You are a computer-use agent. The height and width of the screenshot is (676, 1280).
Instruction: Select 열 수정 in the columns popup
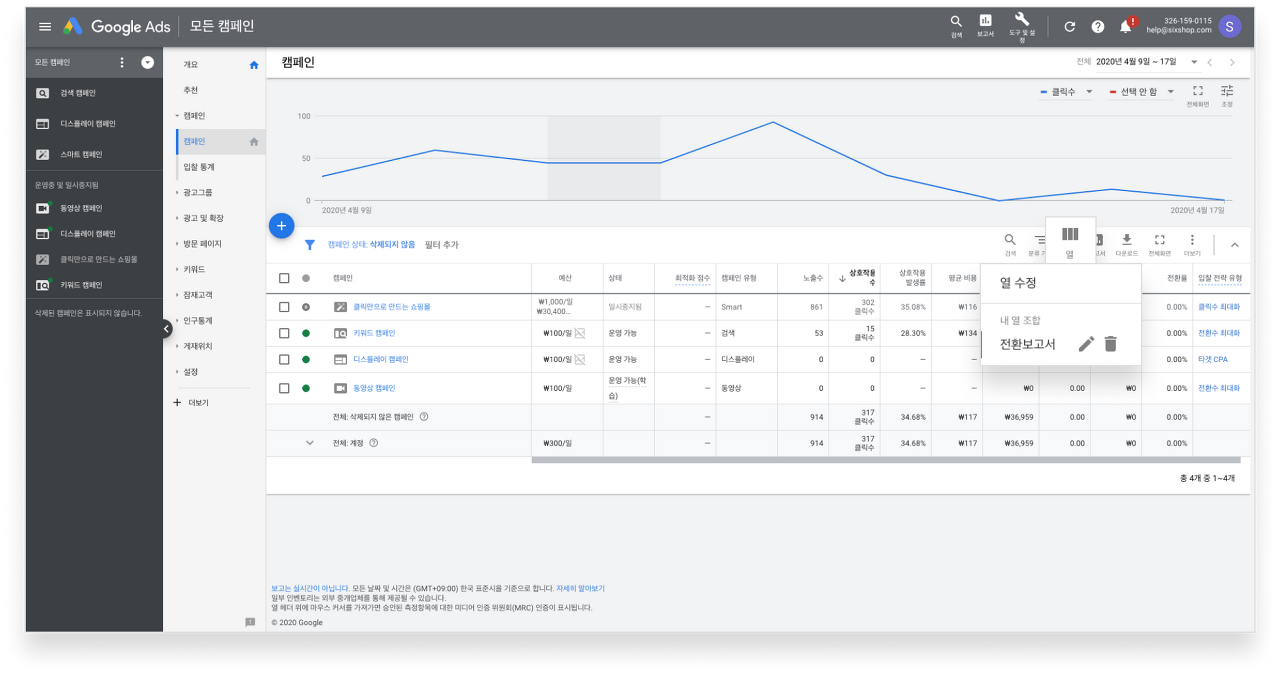(x=1018, y=283)
